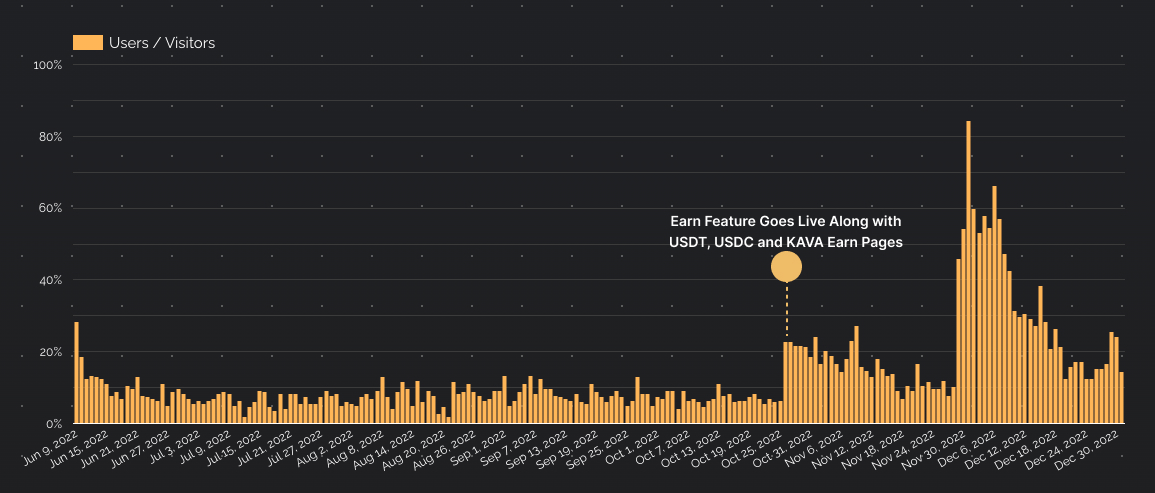Screen dimensions: 1155x493
Task: Click the 0% y-axis label
Action: pos(54,424)
